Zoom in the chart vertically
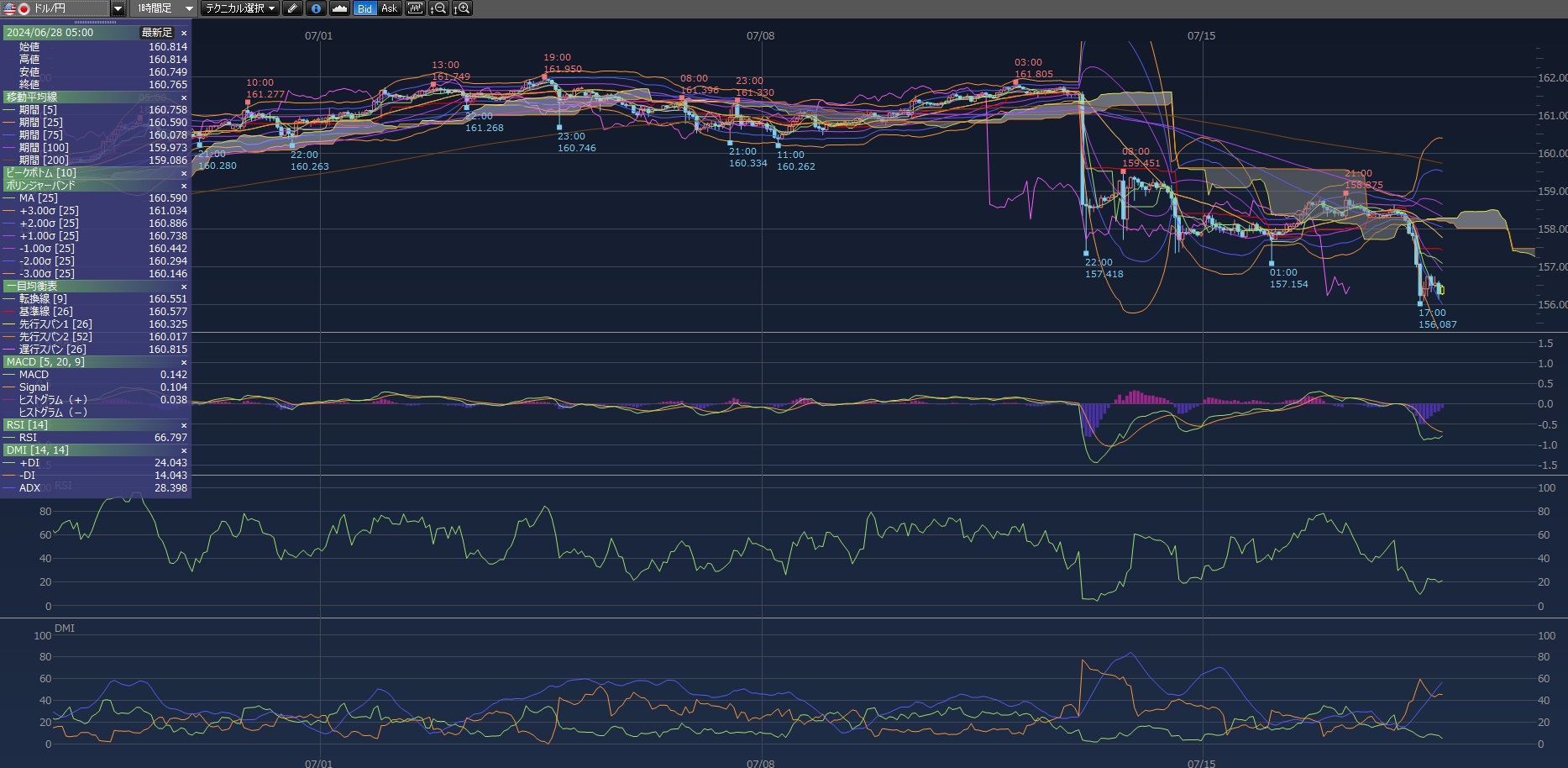The height and width of the screenshot is (768, 1568). pyautogui.click(x=462, y=8)
